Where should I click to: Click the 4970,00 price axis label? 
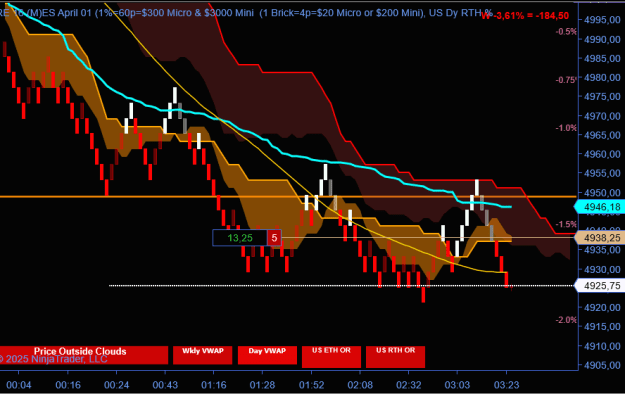coord(602,116)
